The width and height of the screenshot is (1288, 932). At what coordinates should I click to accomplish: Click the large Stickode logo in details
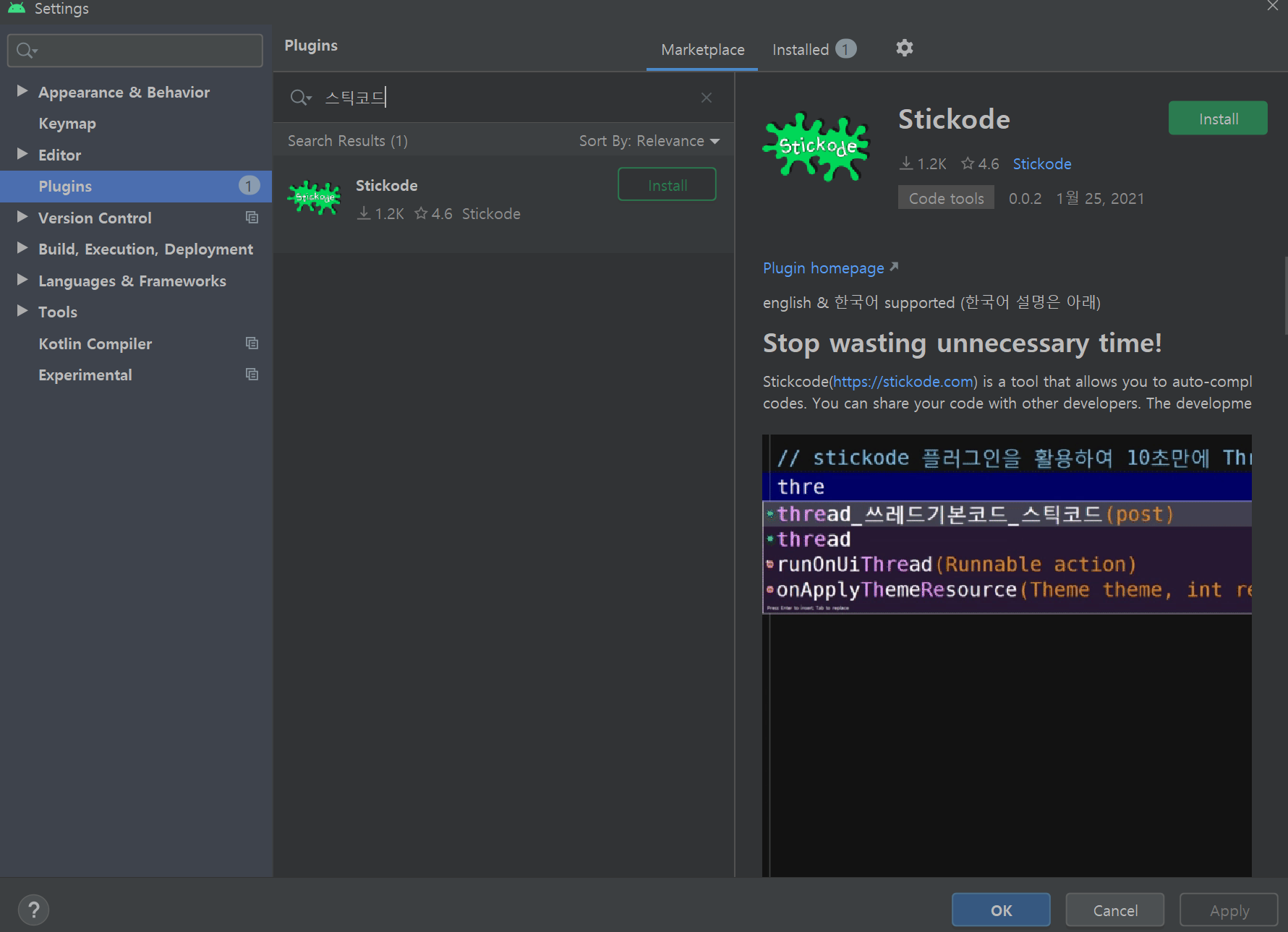(816, 147)
